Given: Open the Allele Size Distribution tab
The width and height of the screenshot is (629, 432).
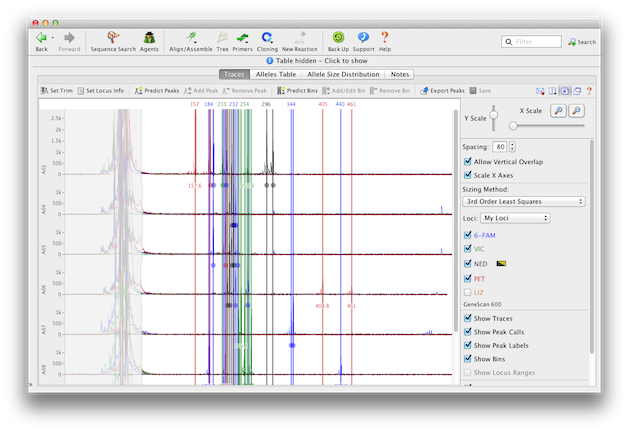Looking at the screenshot, I should [x=342, y=74].
